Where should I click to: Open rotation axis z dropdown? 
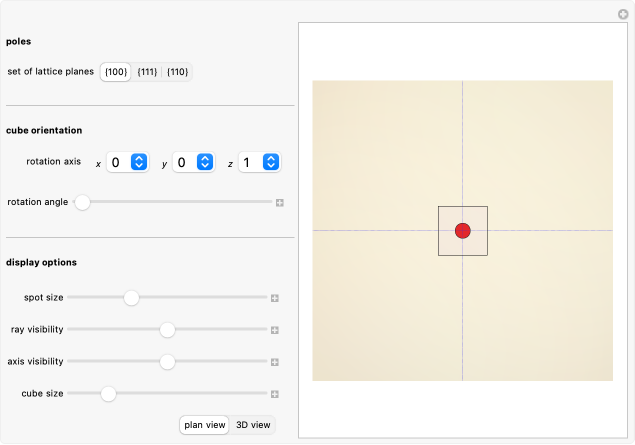pos(259,162)
